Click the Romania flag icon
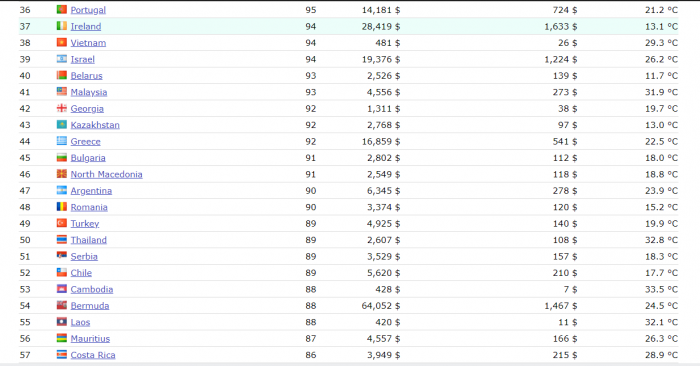700x366 pixels. point(62,207)
